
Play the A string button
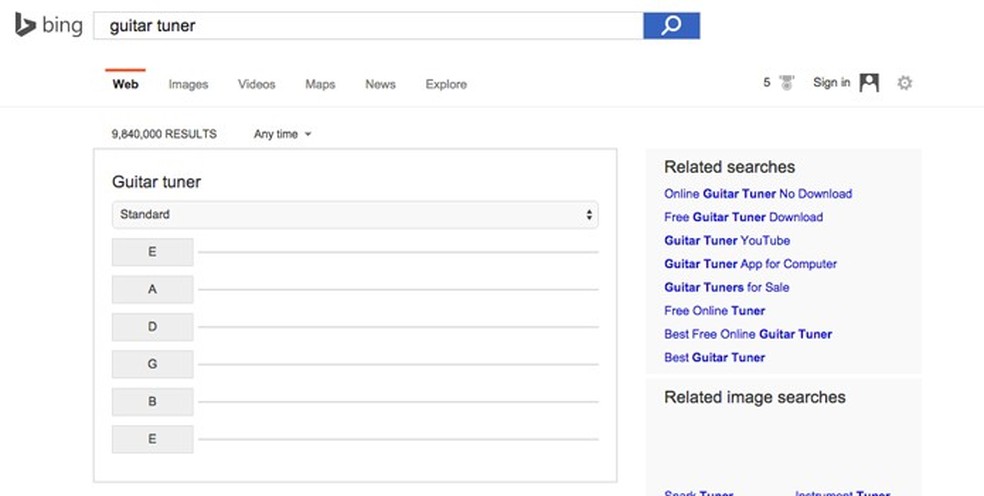[x=152, y=289]
